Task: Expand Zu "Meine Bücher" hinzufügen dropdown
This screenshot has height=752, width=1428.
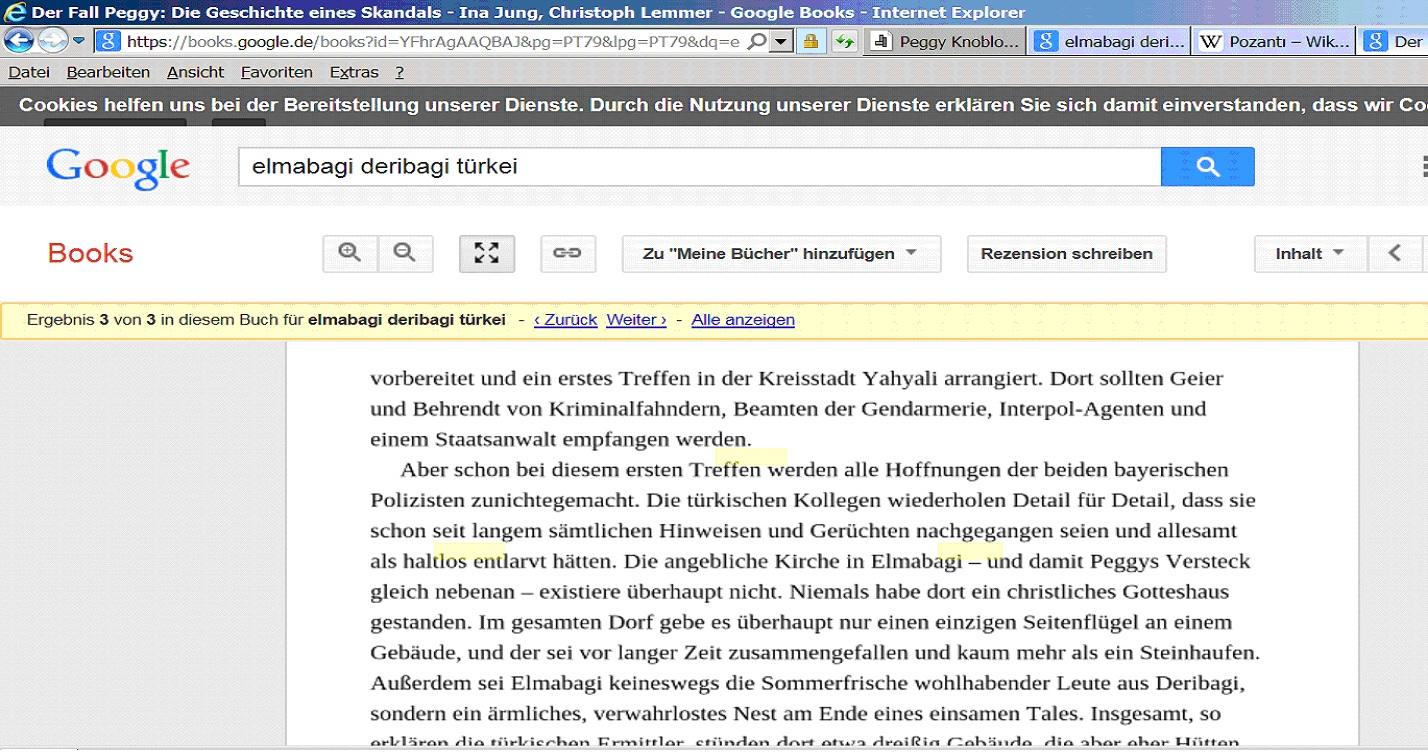Action: point(781,253)
